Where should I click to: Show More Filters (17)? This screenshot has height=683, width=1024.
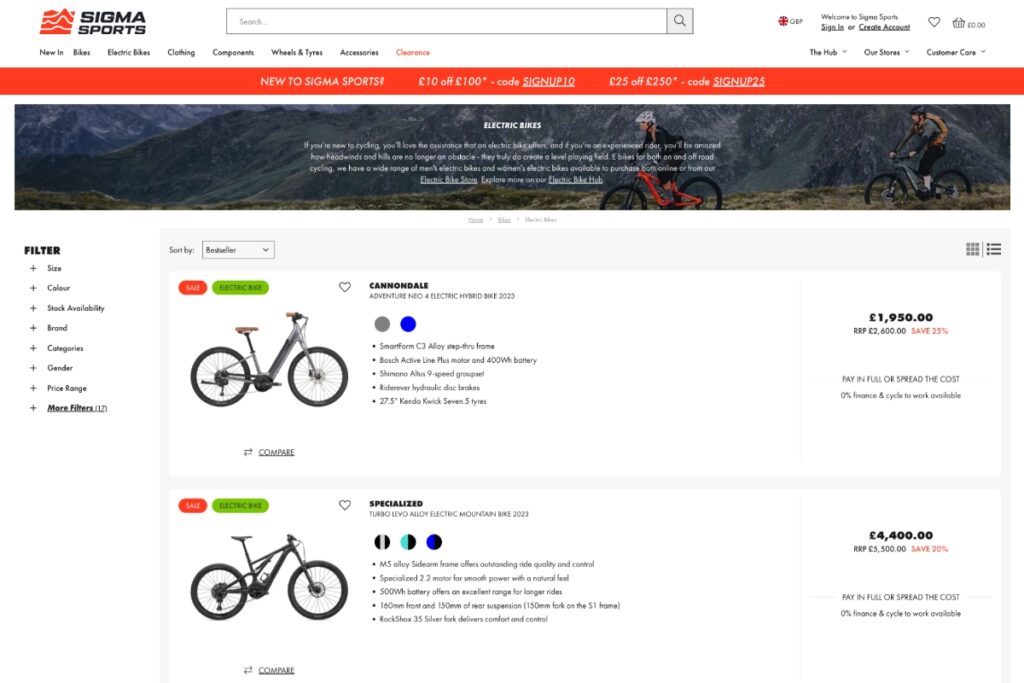pyautogui.click(x=76, y=408)
